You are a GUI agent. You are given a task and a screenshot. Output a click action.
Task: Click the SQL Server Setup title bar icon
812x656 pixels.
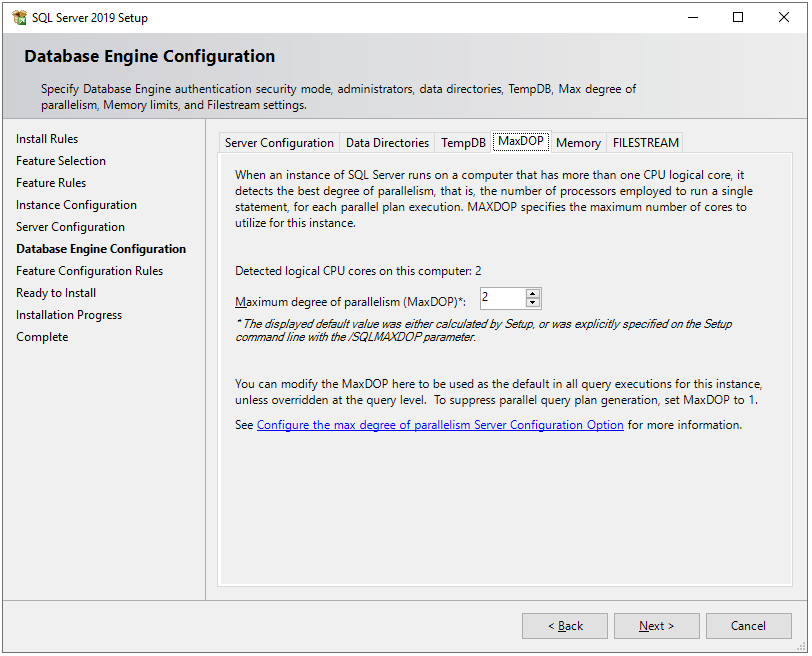point(19,17)
